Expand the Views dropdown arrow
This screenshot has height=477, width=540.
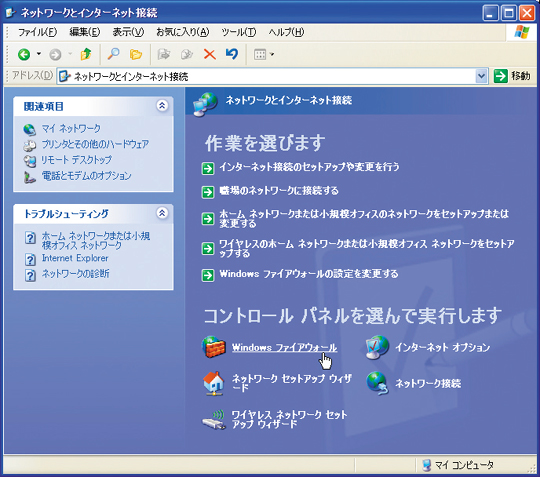[272, 54]
